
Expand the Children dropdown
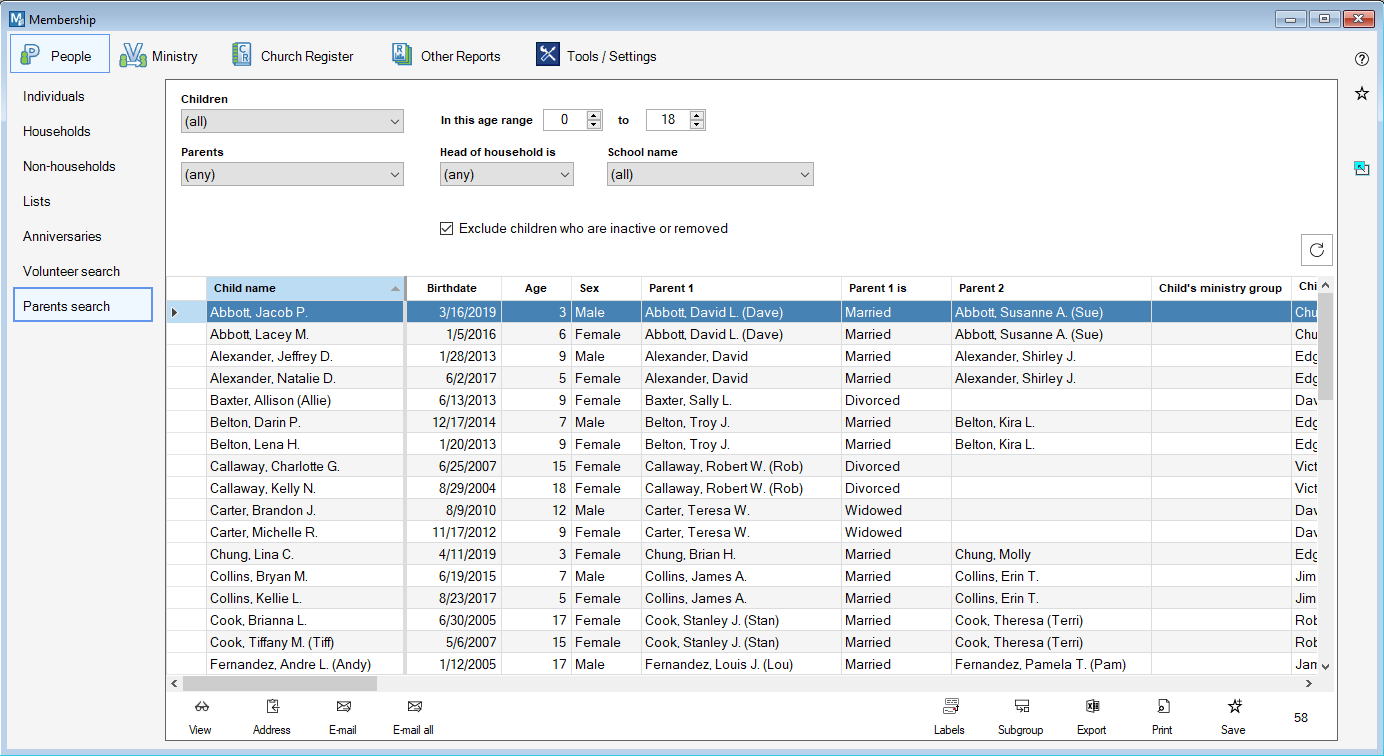point(292,121)
